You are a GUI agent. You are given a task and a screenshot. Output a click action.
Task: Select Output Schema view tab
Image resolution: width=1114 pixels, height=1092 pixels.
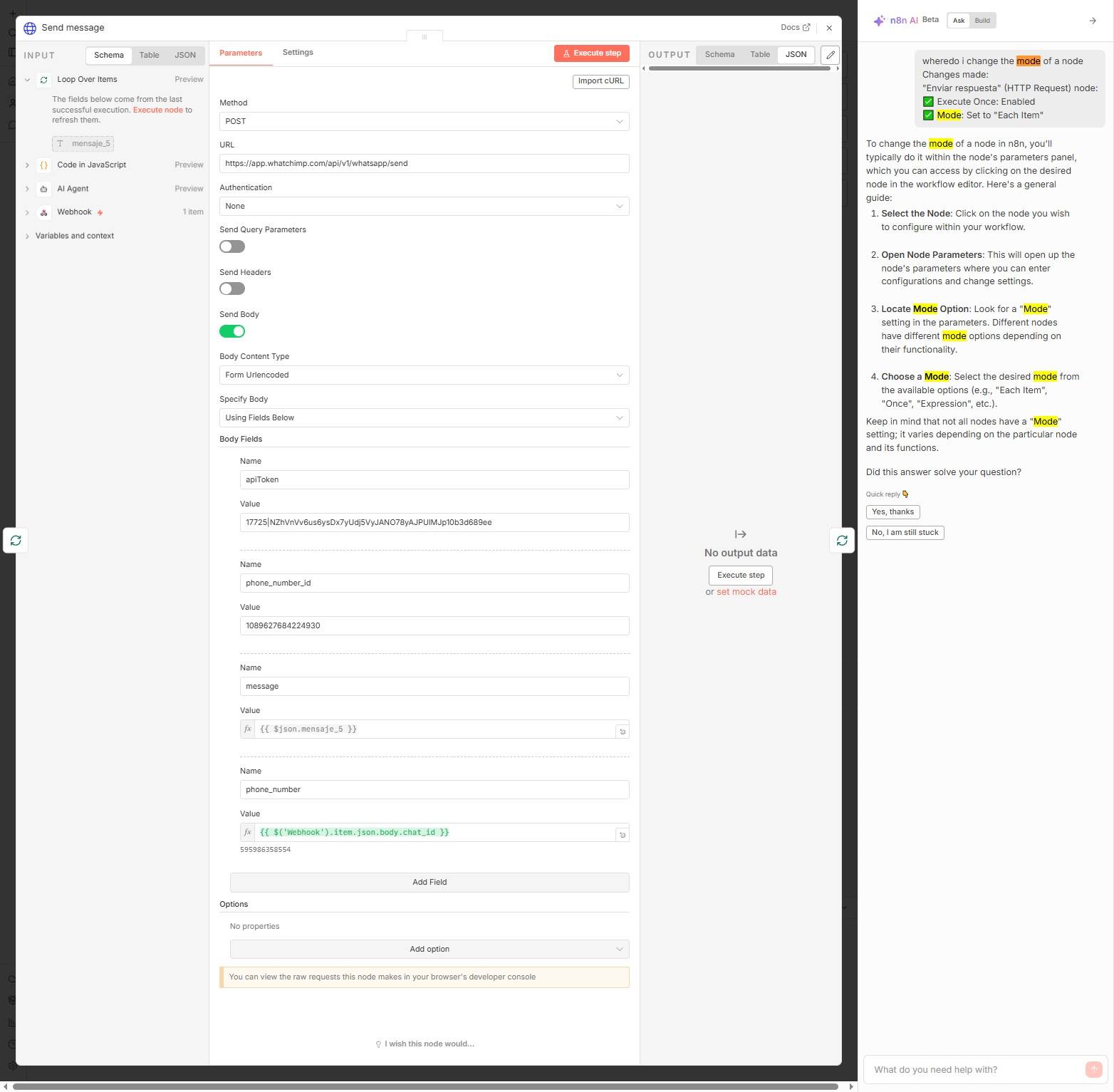(719, 55)
